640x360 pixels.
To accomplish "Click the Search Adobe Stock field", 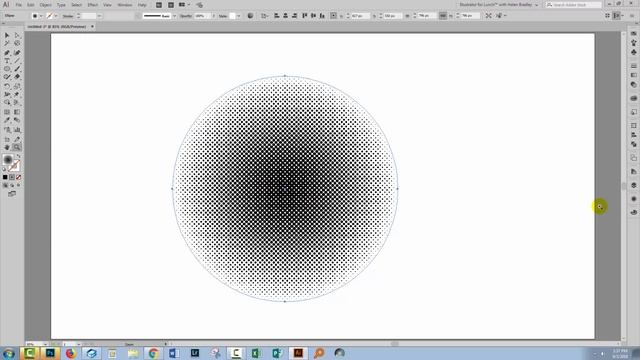I will point(573,5).
